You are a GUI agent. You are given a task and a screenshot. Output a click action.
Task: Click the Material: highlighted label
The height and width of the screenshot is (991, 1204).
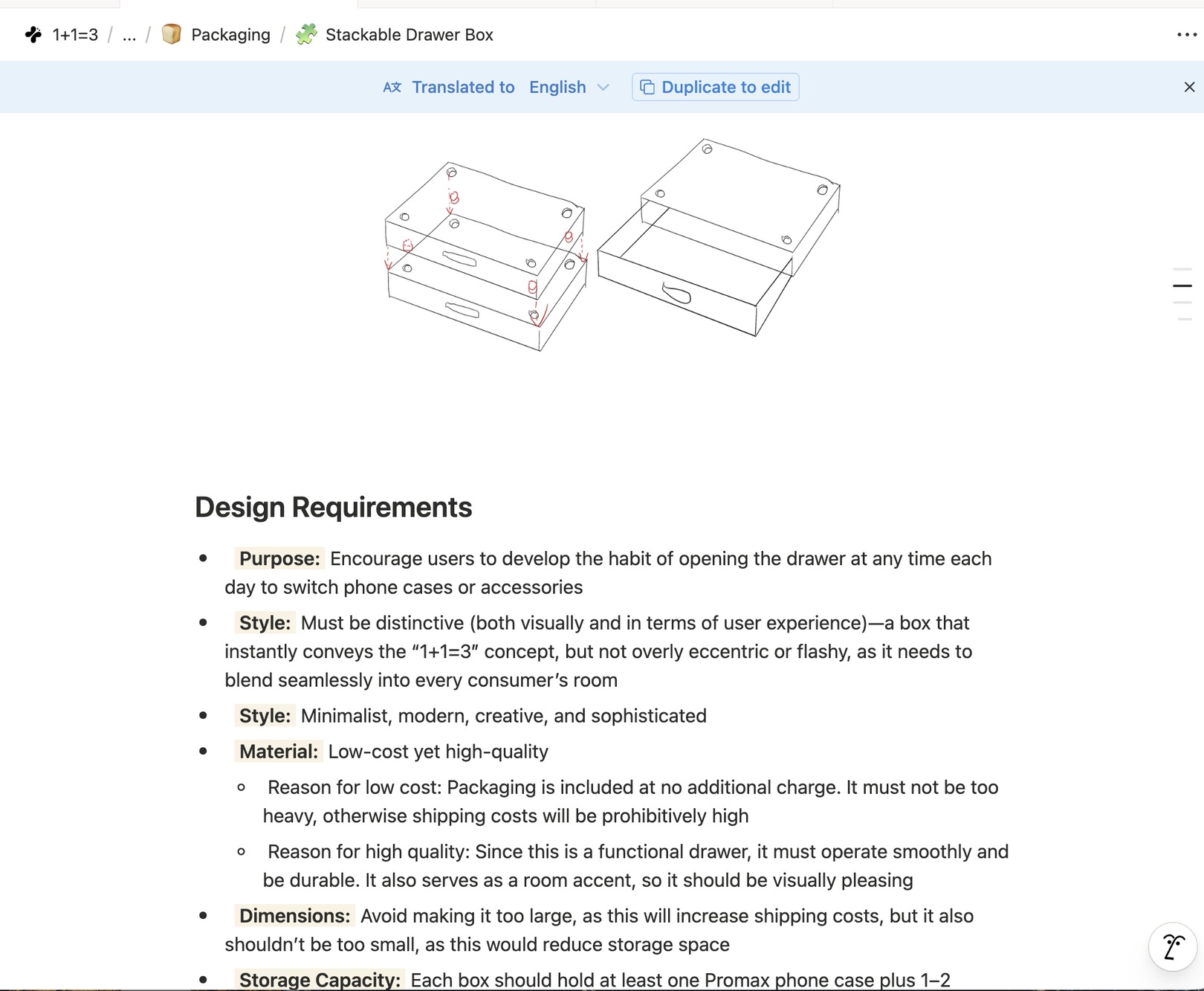[x=279, y=752]
